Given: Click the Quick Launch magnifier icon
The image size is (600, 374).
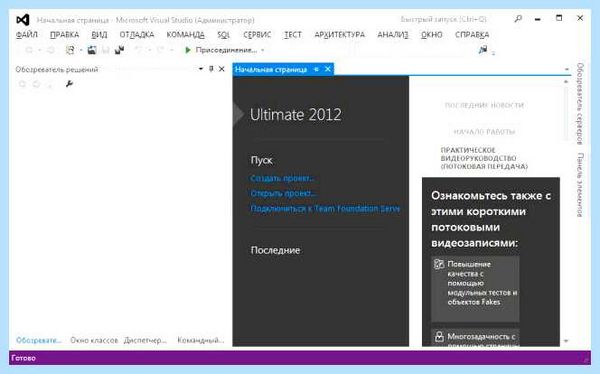Looking at the screenshot, I should coord(518,18).
